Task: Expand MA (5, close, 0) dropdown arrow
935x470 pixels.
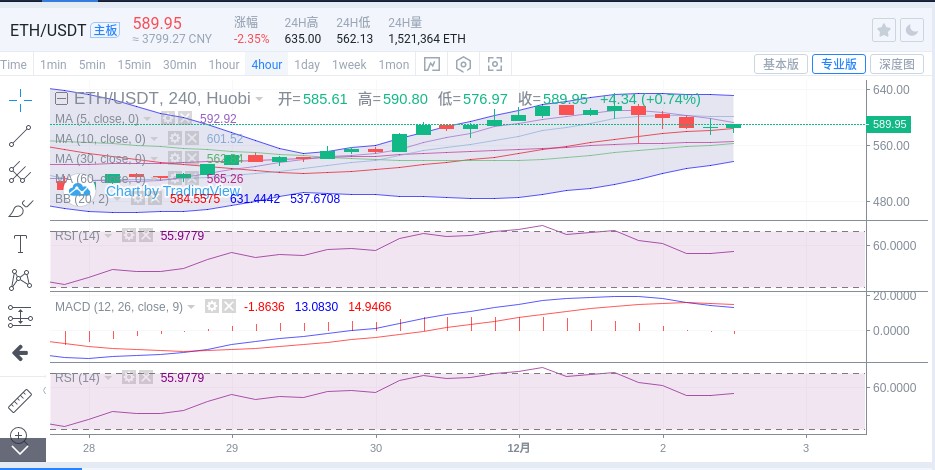Action: (147, 119)
